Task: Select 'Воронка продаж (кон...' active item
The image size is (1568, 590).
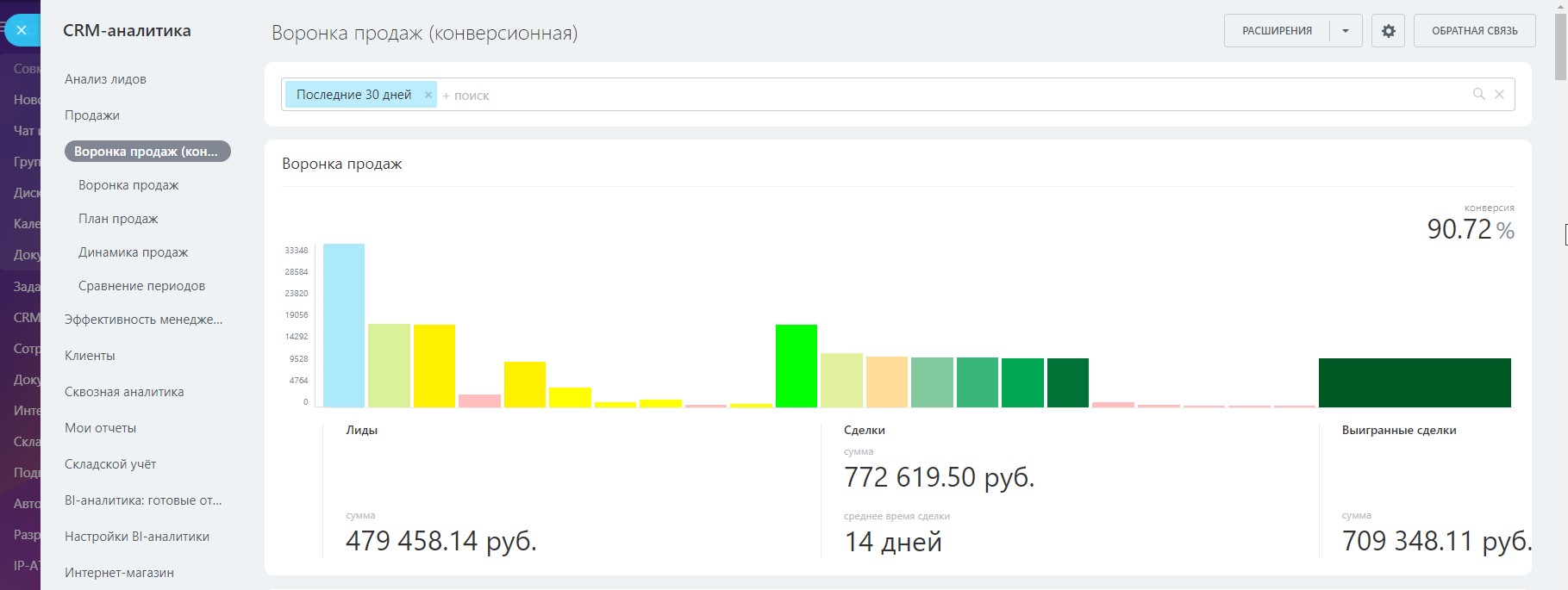Action: [x=147, y=152]
